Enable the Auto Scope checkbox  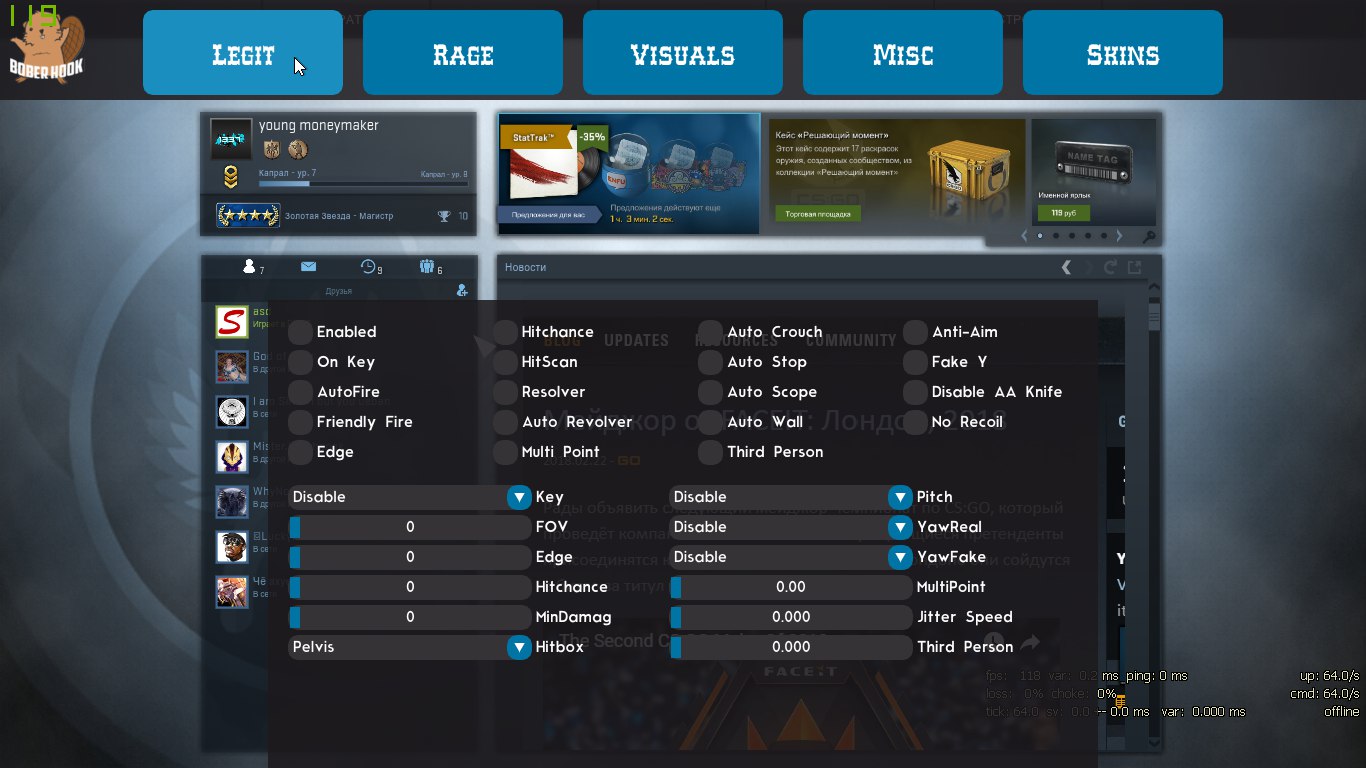tap(710, 392)
